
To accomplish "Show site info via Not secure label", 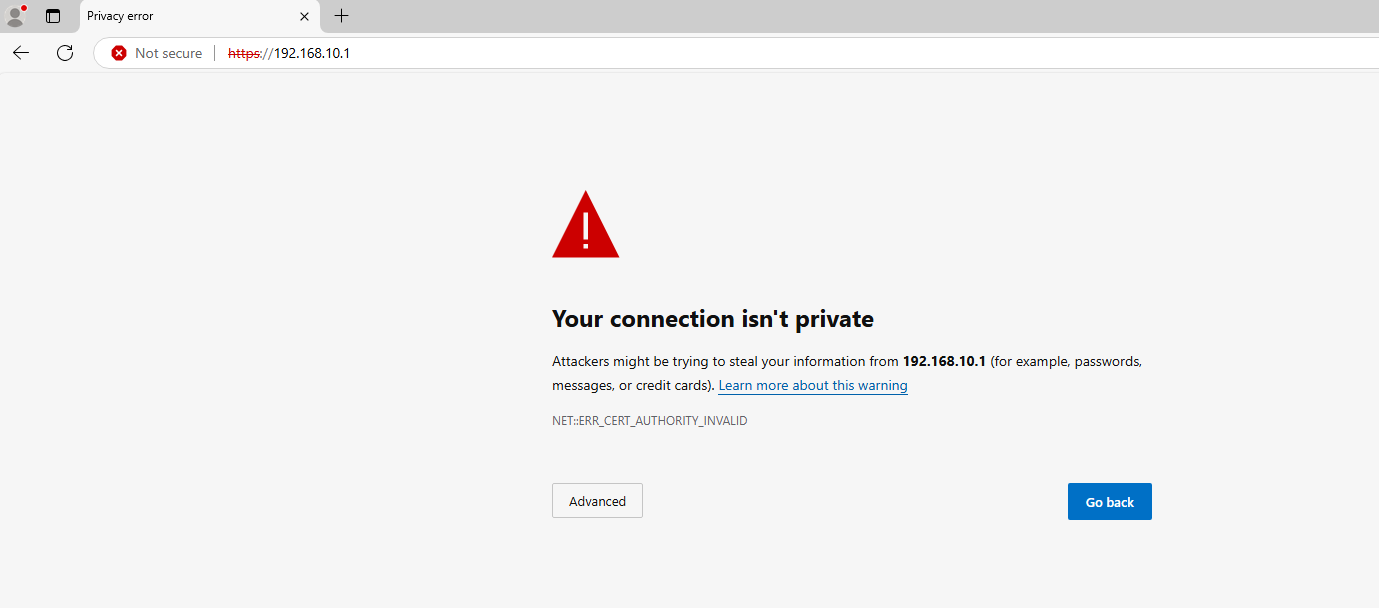I will (x=168, y=53).
